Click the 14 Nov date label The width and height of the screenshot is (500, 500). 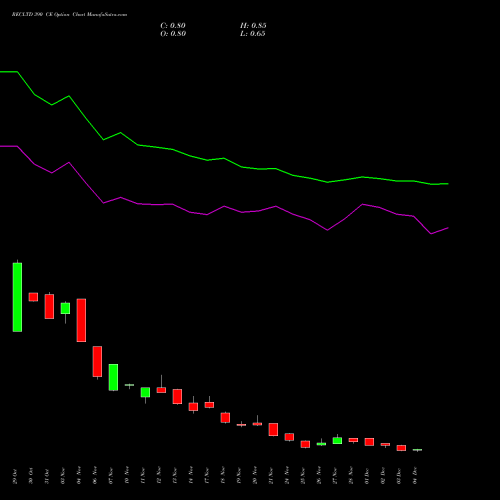click(x=191, y=476)
